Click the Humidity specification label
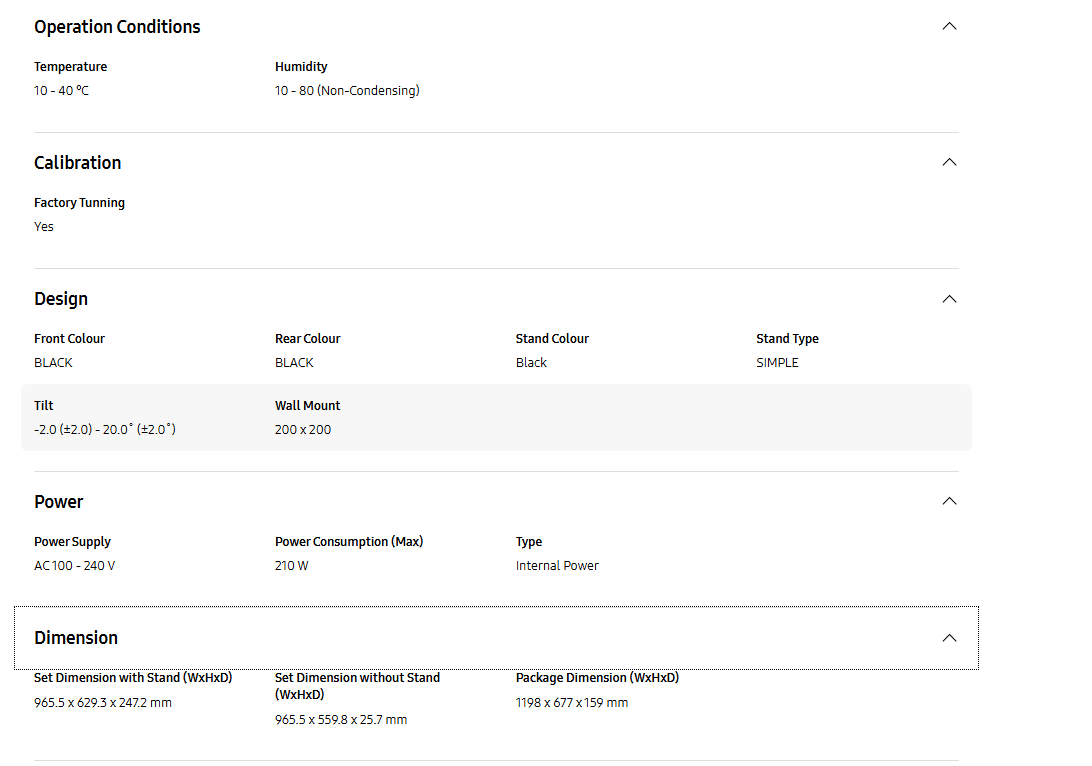The image size is (1092, 766). coord(301,67)
